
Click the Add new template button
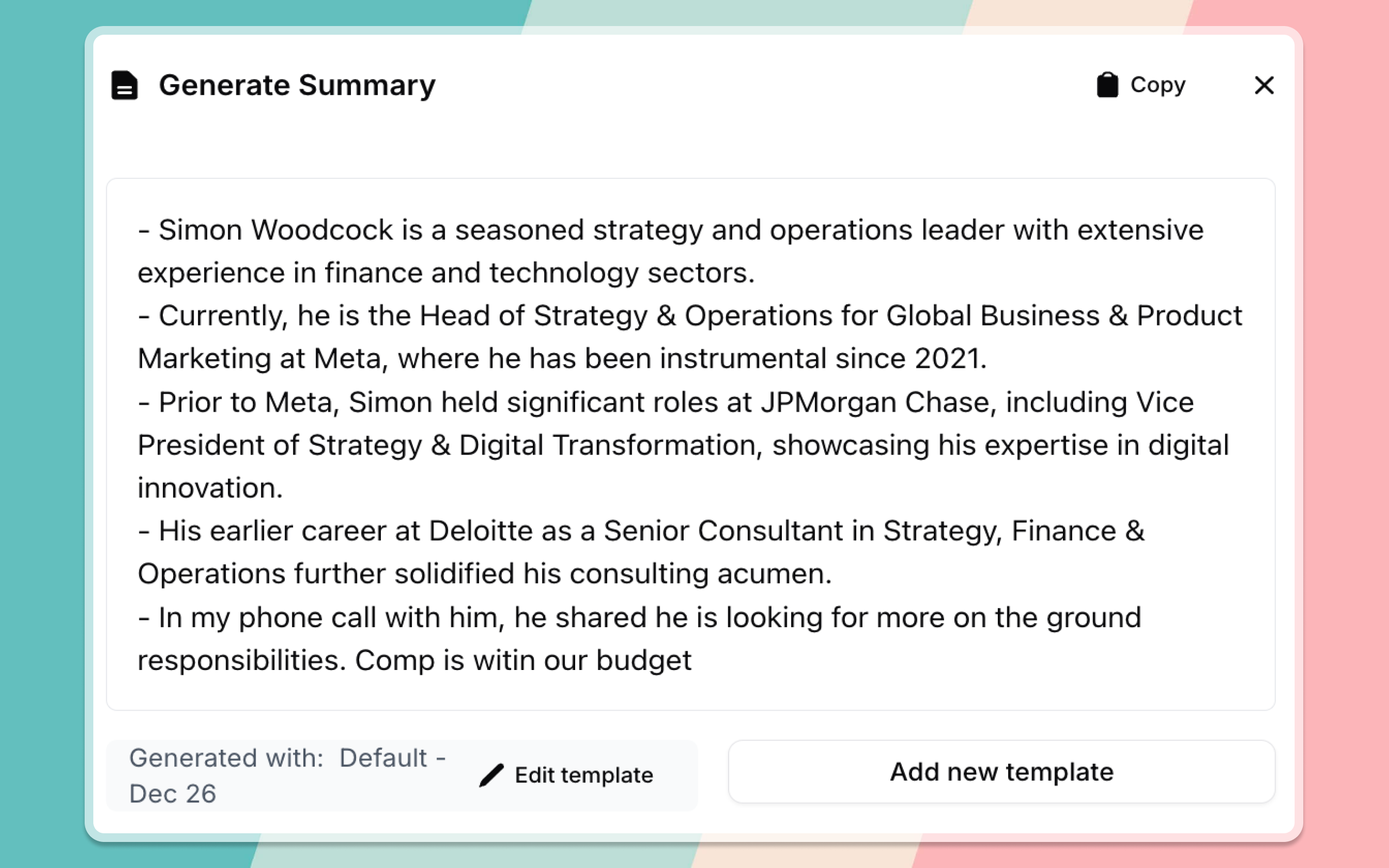point(1001,771)
